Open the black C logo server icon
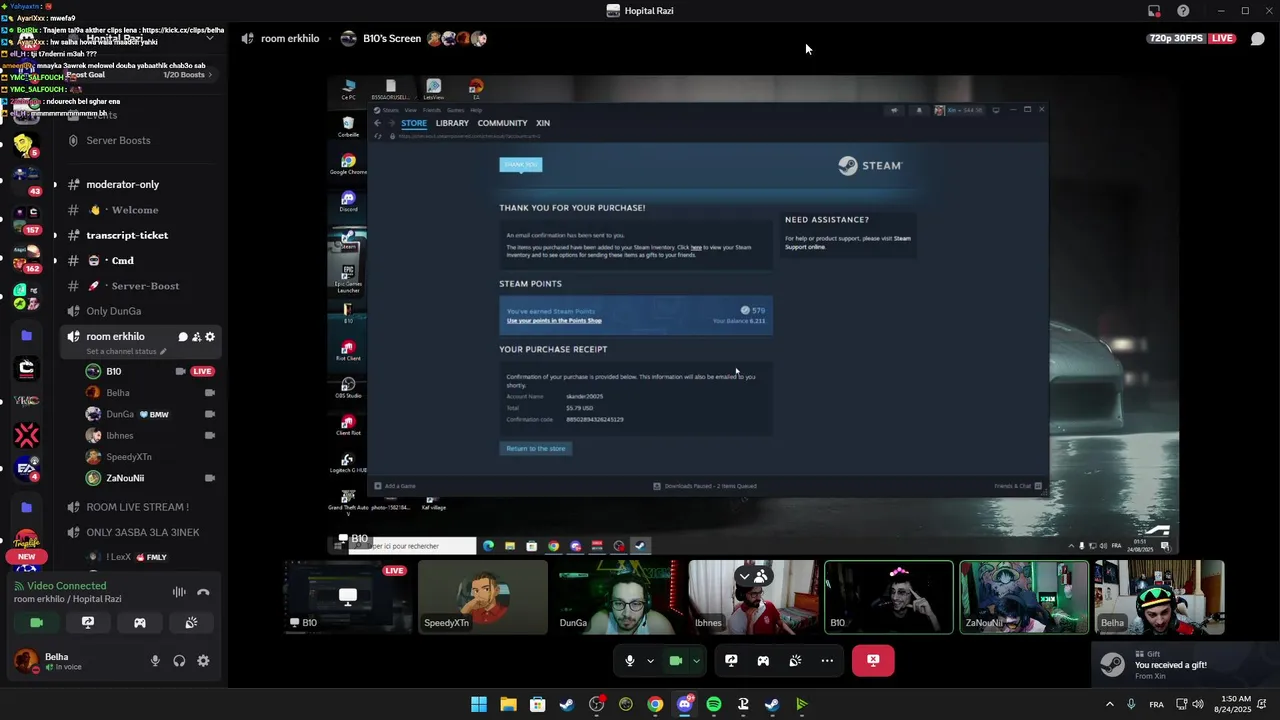Screen dimensions: 1280x720 (27, 368)
